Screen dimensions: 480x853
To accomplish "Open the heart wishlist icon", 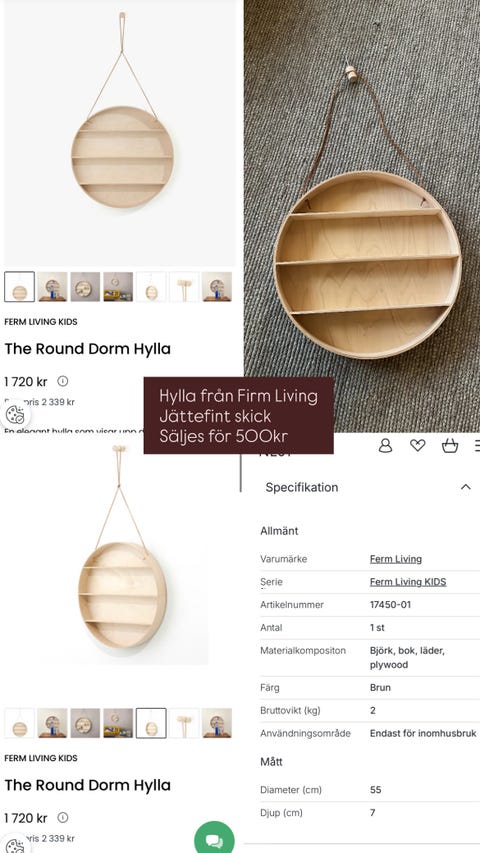I will [417, 446].
